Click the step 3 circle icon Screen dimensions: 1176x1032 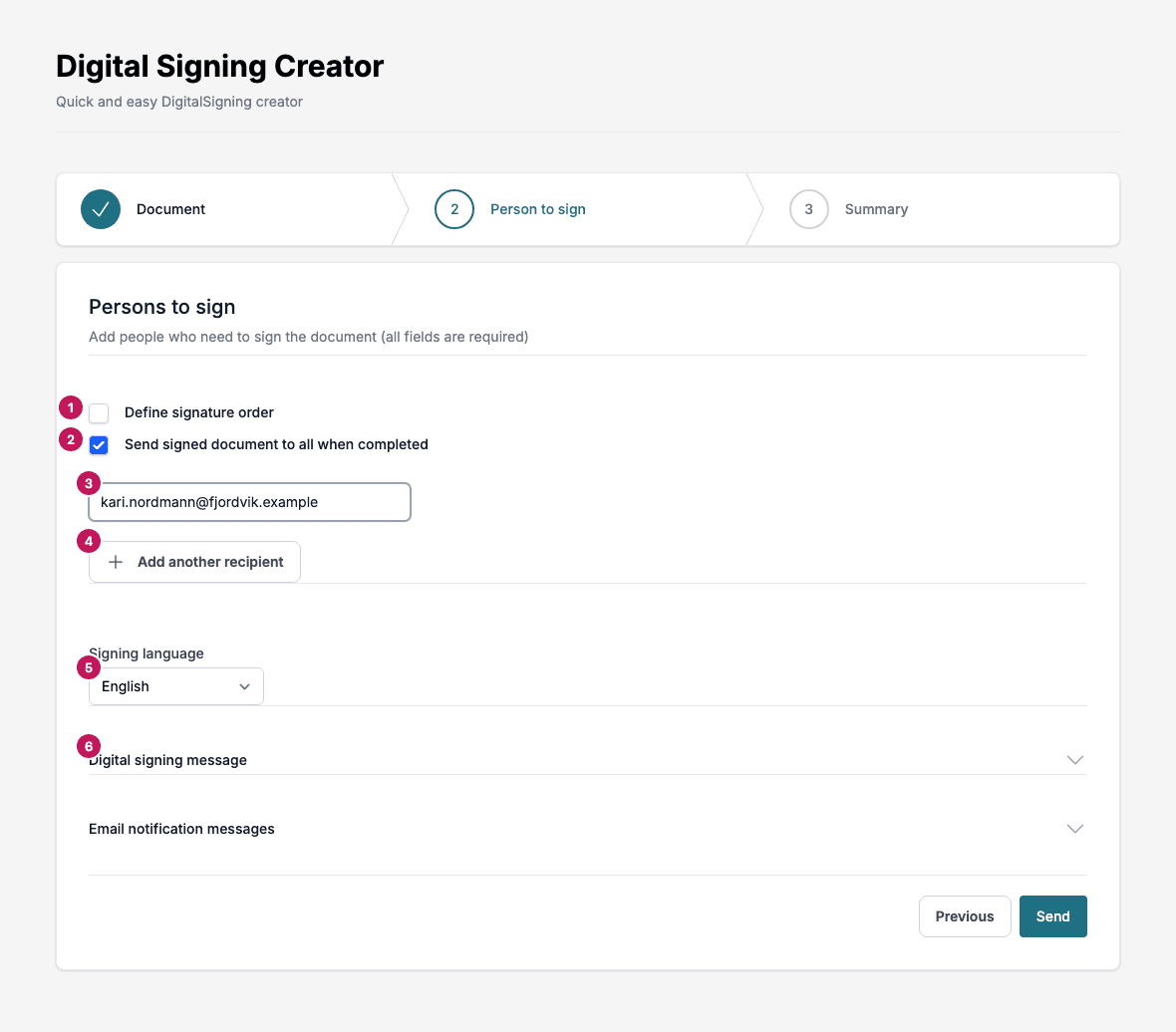pos(808,209)
